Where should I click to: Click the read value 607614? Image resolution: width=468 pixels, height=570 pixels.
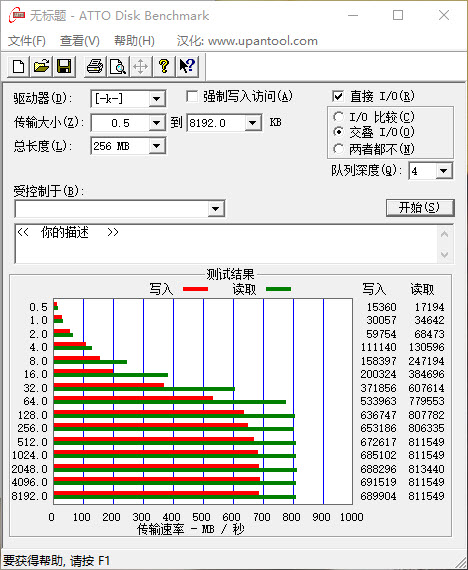(426, 388)
